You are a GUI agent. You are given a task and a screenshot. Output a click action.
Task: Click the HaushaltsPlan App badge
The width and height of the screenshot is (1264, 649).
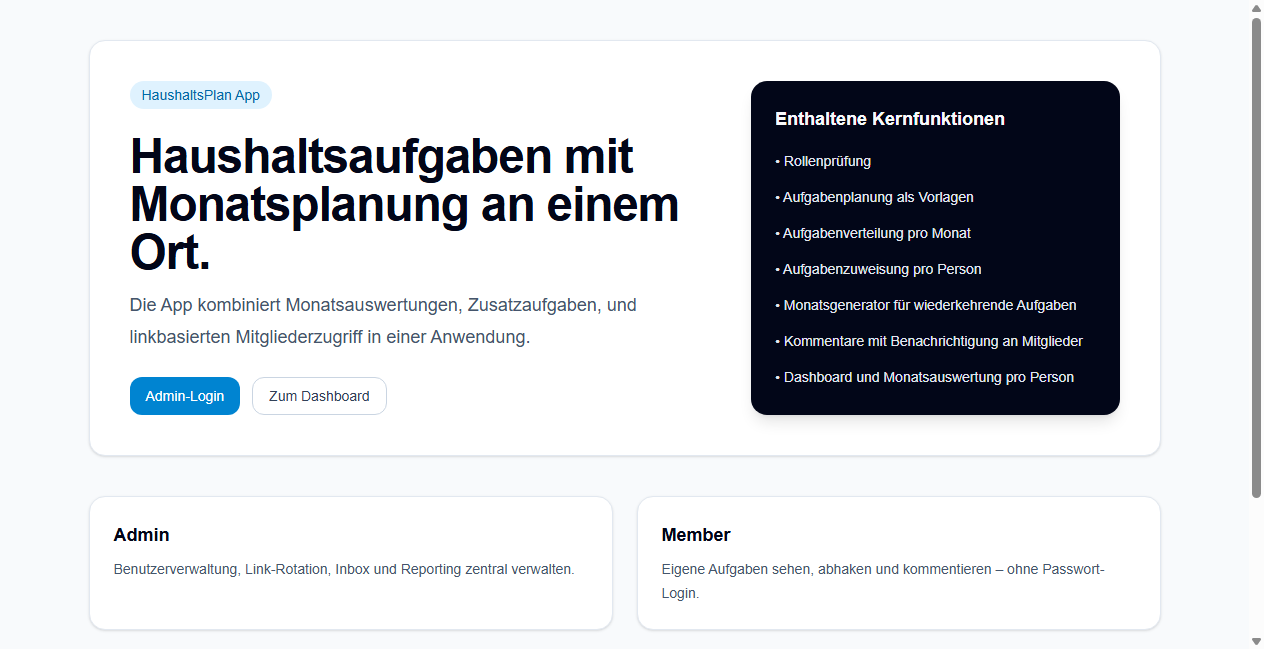[201, 95]
